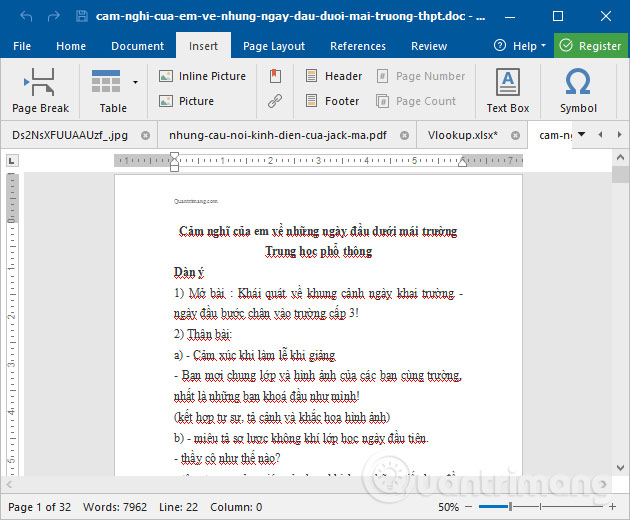Screen dimensions: 630x520
Task: Click the vertical scrollbar thumb
Action: click(x=620, y=175)
